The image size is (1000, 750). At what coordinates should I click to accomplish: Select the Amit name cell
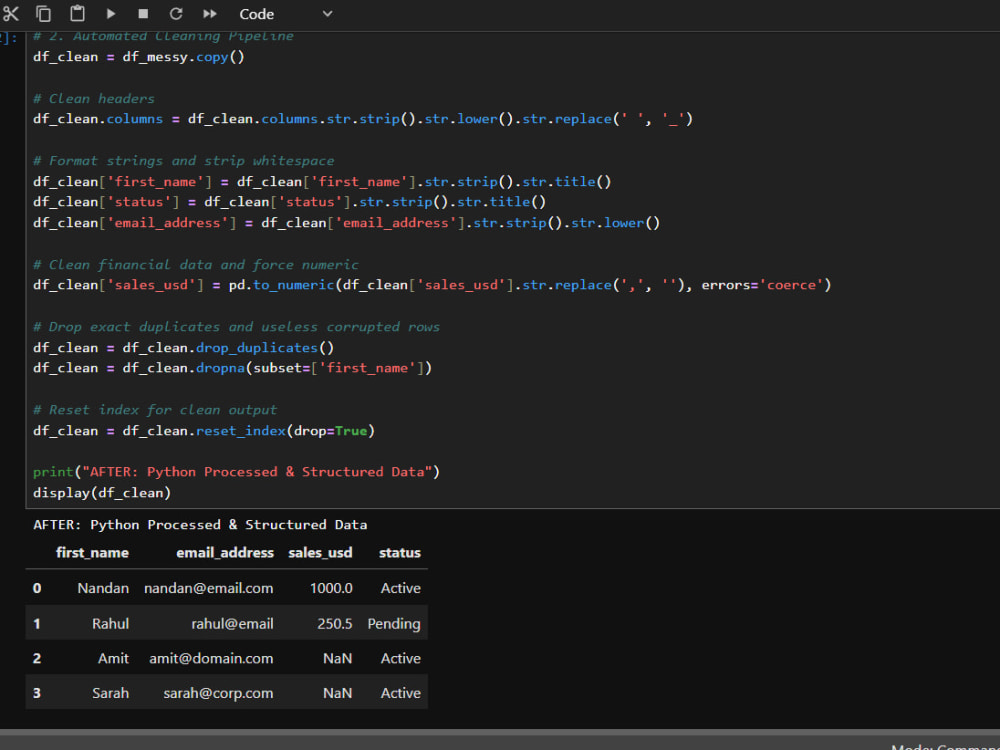[x=114, y=658]
